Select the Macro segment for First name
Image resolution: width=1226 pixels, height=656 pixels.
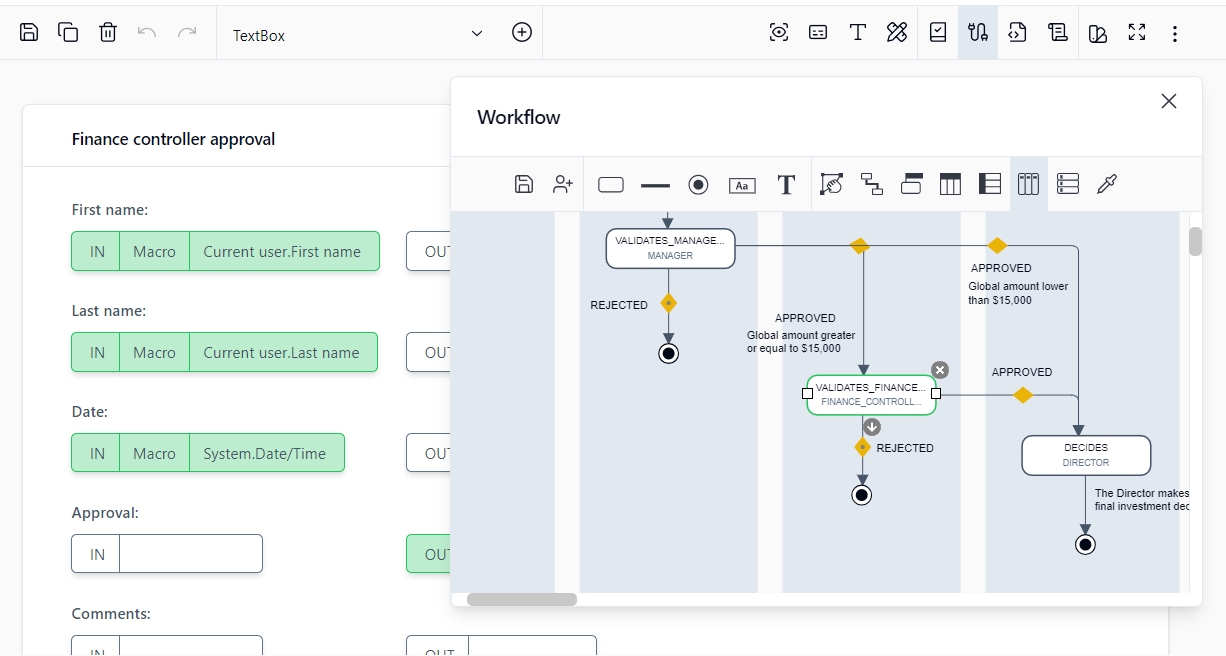[x=154, y=252]
